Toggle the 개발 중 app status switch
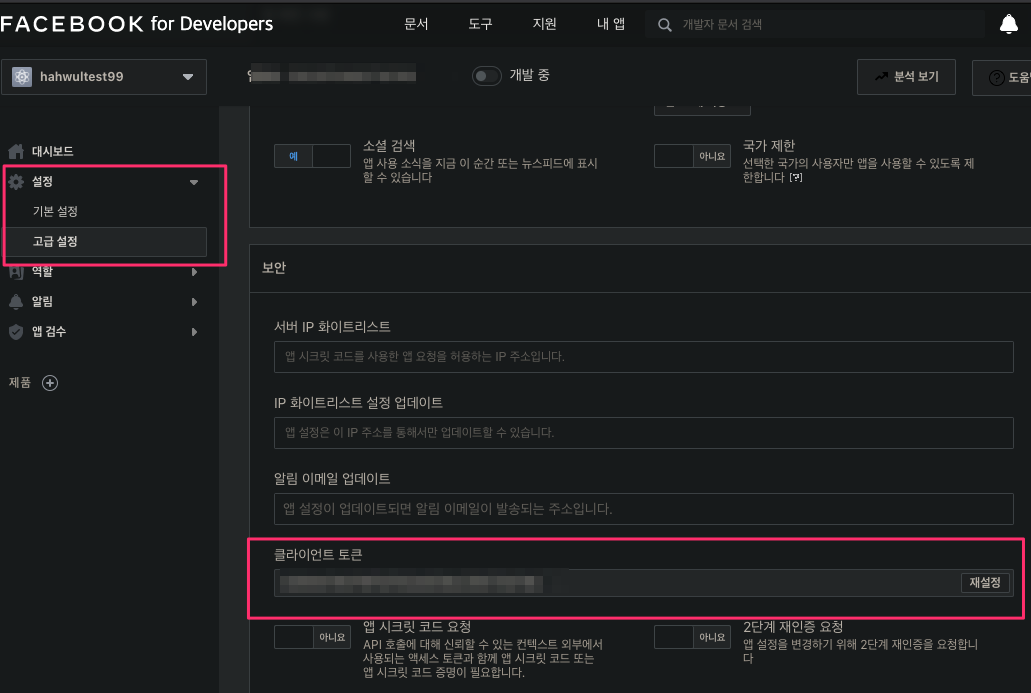1031x693 pixels. point(487,76)
